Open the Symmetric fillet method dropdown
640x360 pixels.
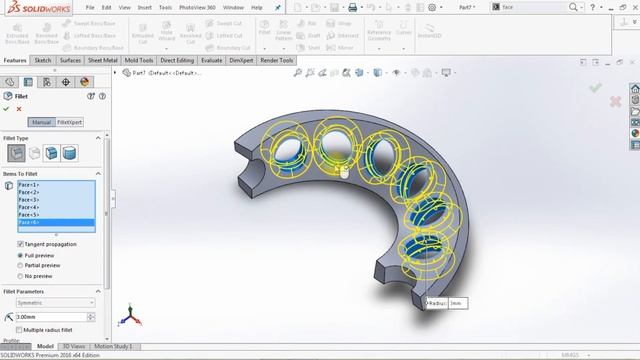56,302
